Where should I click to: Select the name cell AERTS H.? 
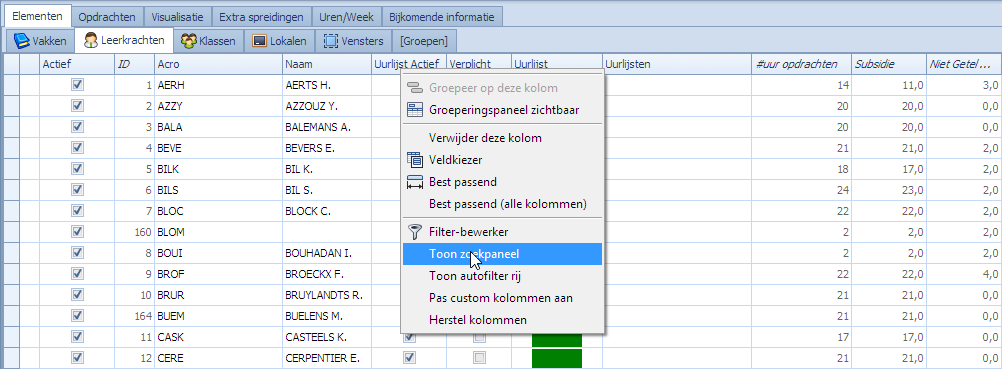tap(327, 85)
